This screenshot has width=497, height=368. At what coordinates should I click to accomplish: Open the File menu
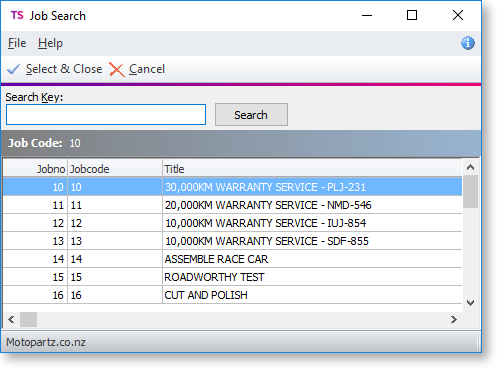point(17,43)
